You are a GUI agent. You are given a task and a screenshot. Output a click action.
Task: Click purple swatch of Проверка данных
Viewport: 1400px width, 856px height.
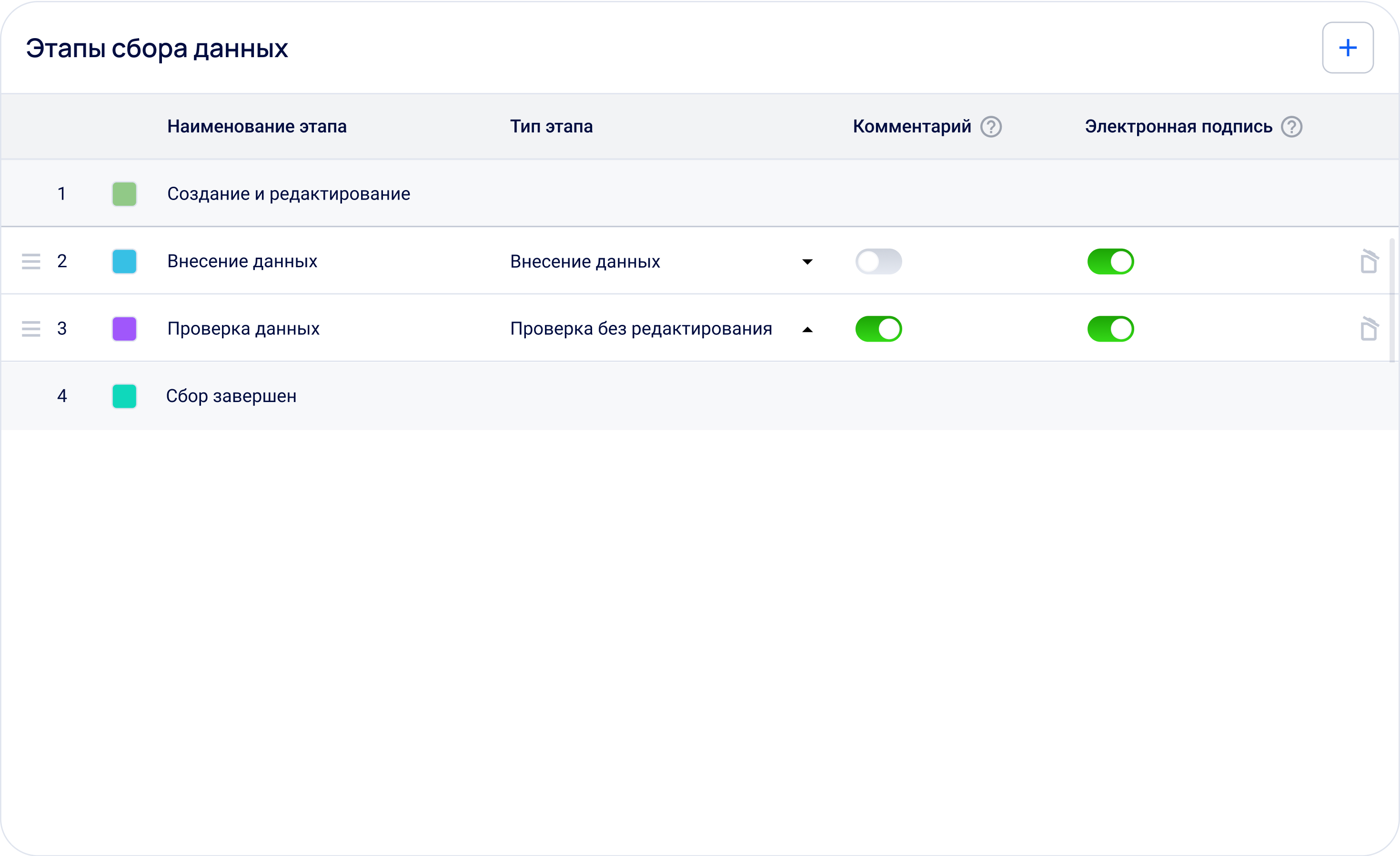[x=124, y=329]
